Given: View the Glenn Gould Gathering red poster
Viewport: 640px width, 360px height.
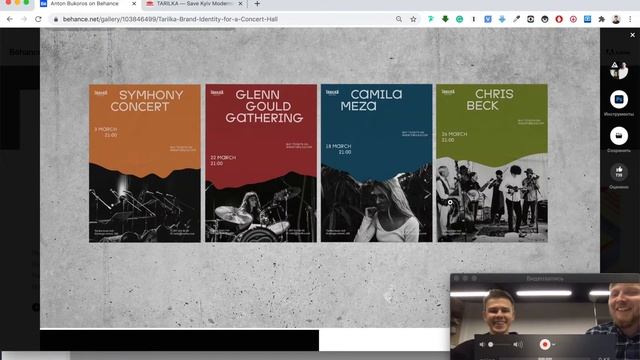Looking at the screenshot, I should click(261, 163).
